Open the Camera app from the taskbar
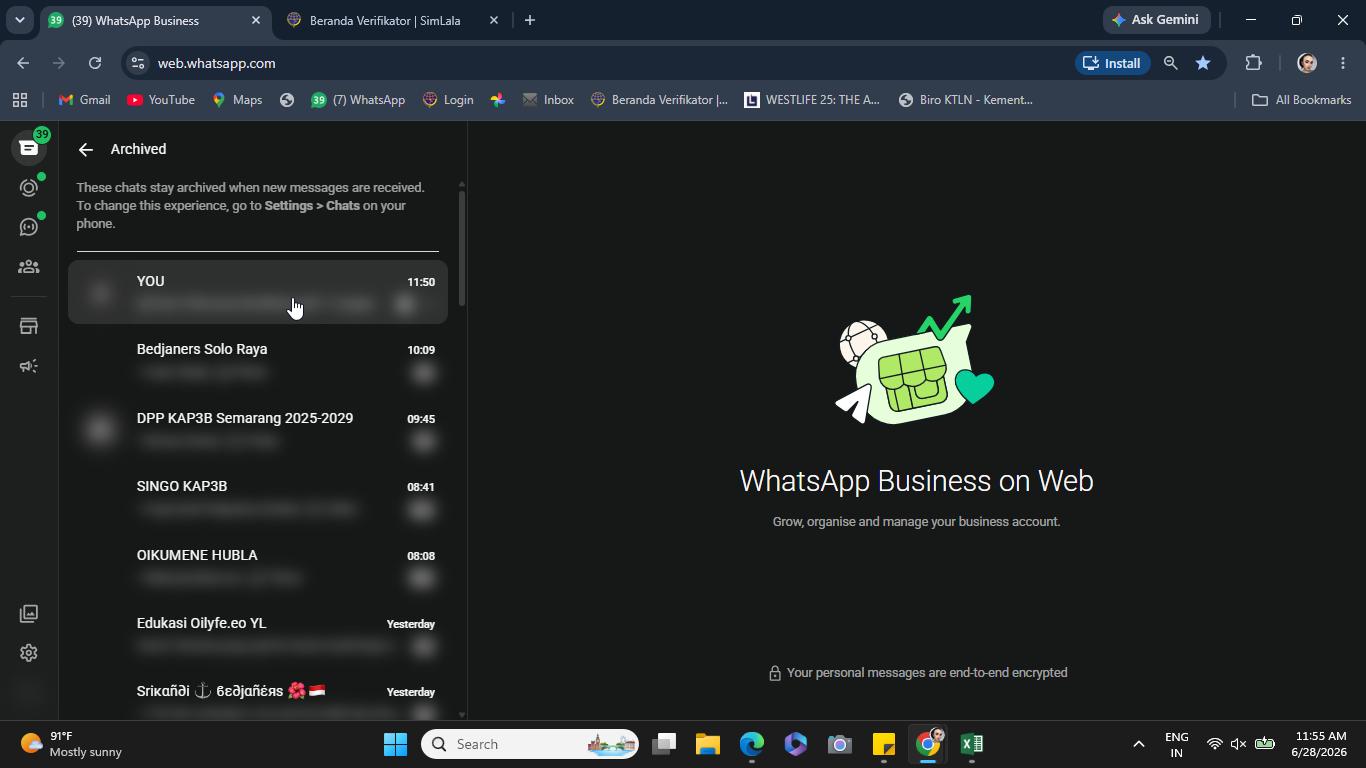 [840, 744]
